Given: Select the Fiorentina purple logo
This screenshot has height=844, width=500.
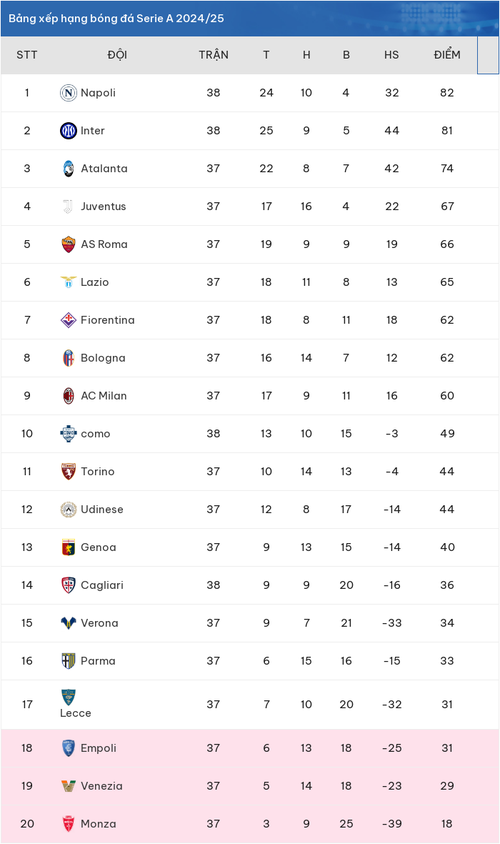Looking at the screenshot, I should (x=68, y=320).
